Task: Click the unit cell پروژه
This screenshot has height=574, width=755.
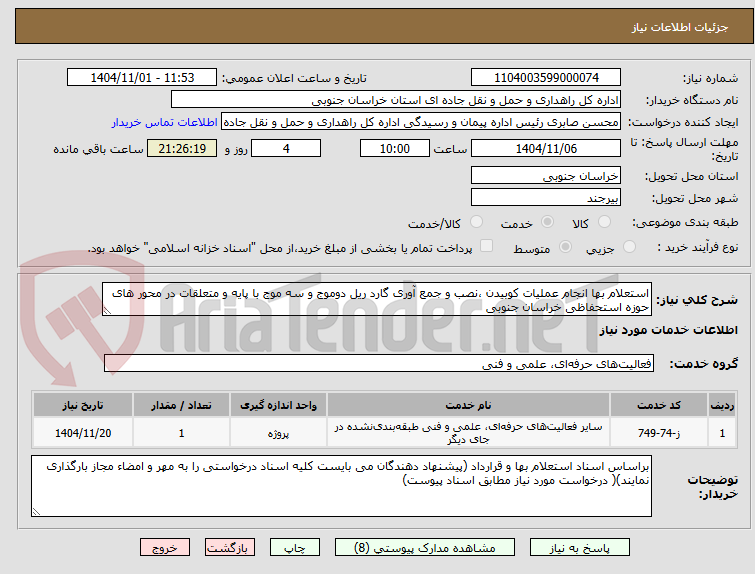Action: pyautogui.click(x=278, y=433)
